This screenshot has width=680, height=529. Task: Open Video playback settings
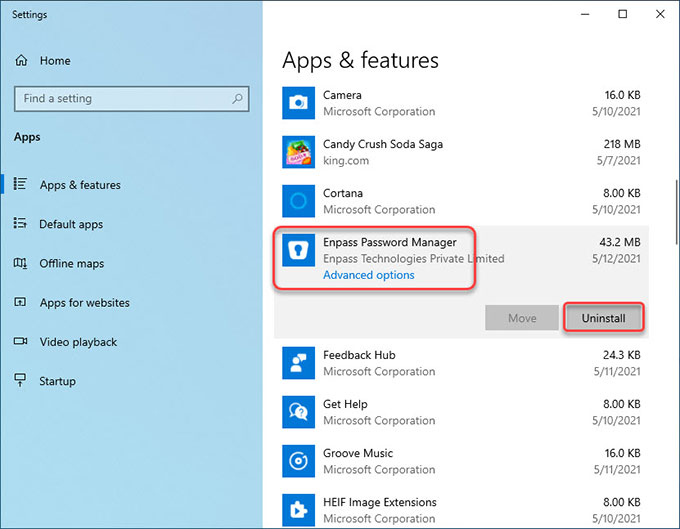(78, 342)
